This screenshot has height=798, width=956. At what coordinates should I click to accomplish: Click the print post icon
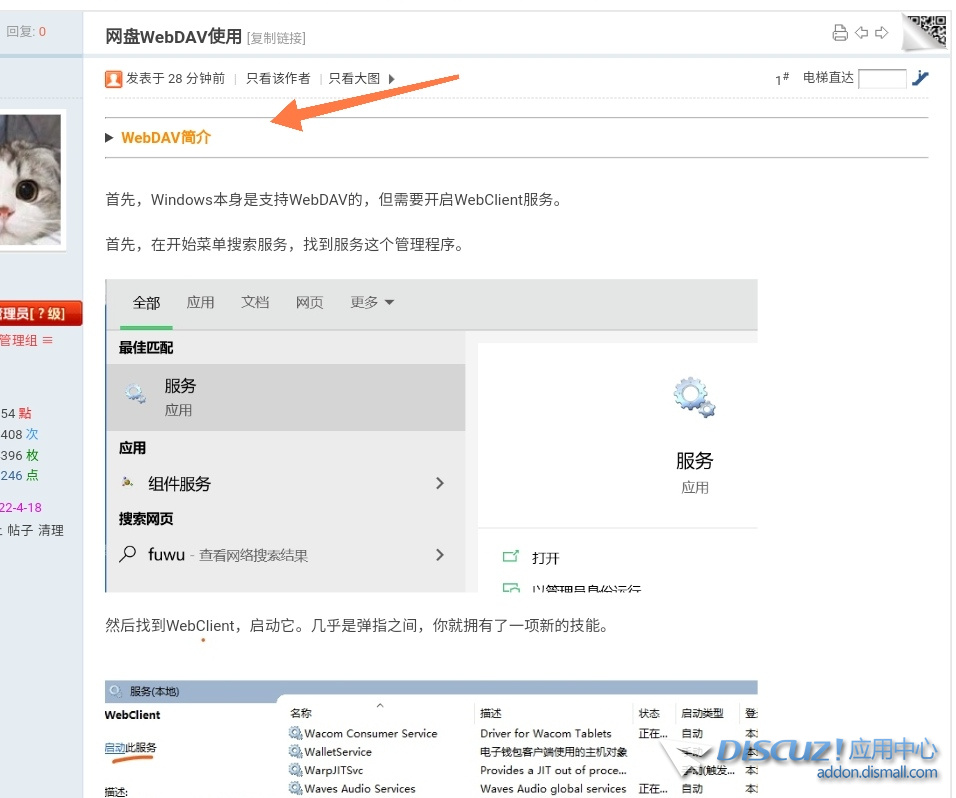click(840, 33)
